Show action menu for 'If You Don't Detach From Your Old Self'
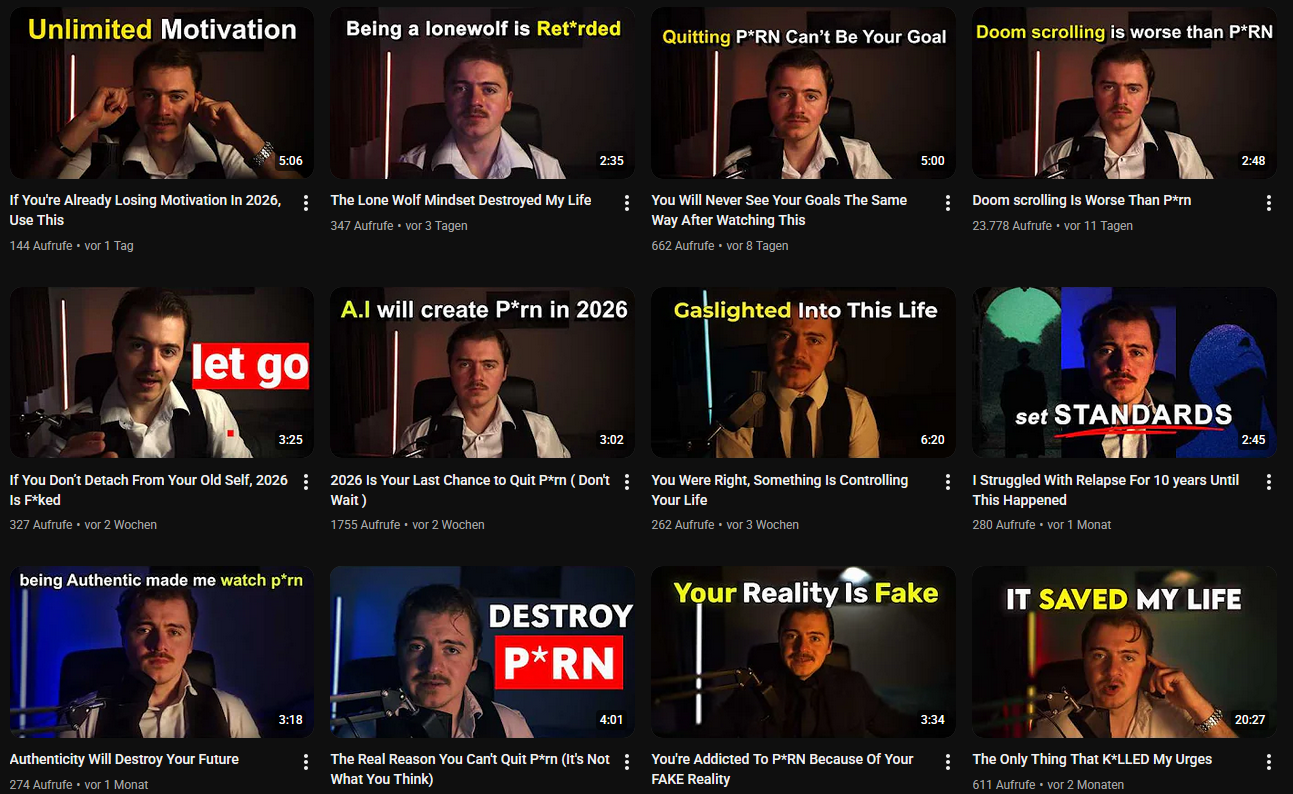 point(306,483)
